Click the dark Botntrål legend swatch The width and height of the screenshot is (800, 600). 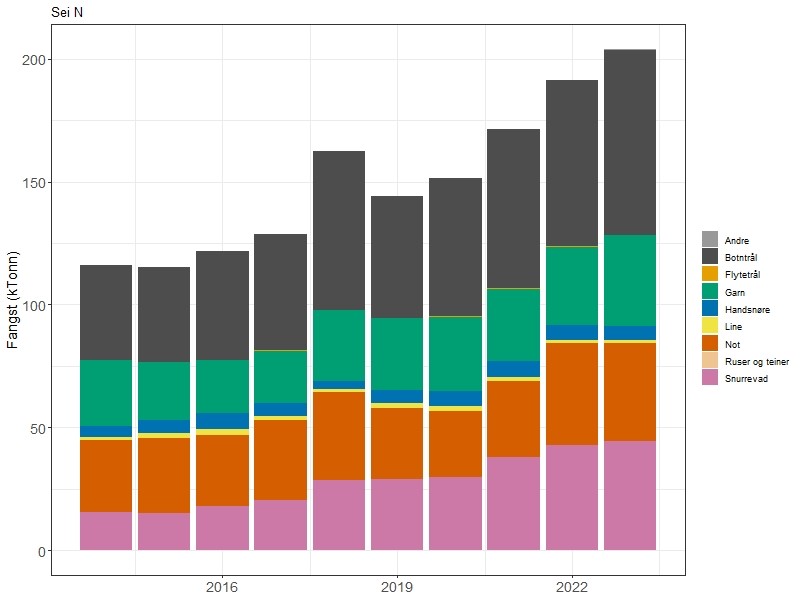pyautogui.click(x=710, y=256)
